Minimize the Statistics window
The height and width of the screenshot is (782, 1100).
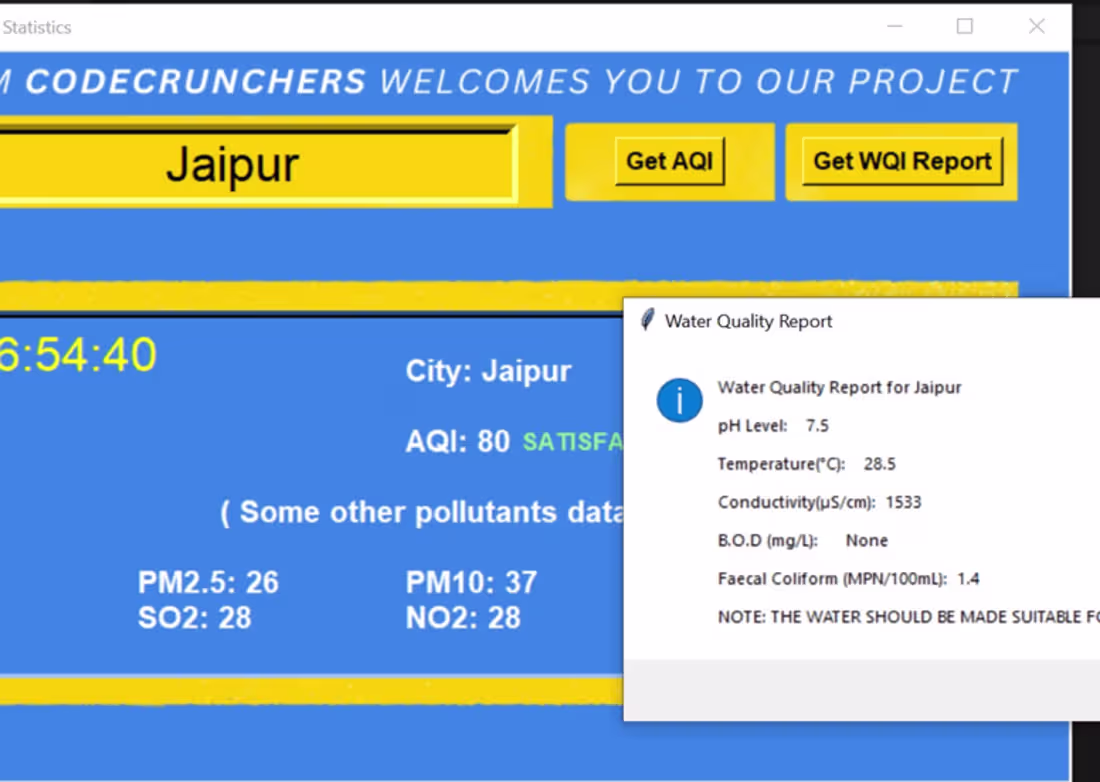click(894, 27)
